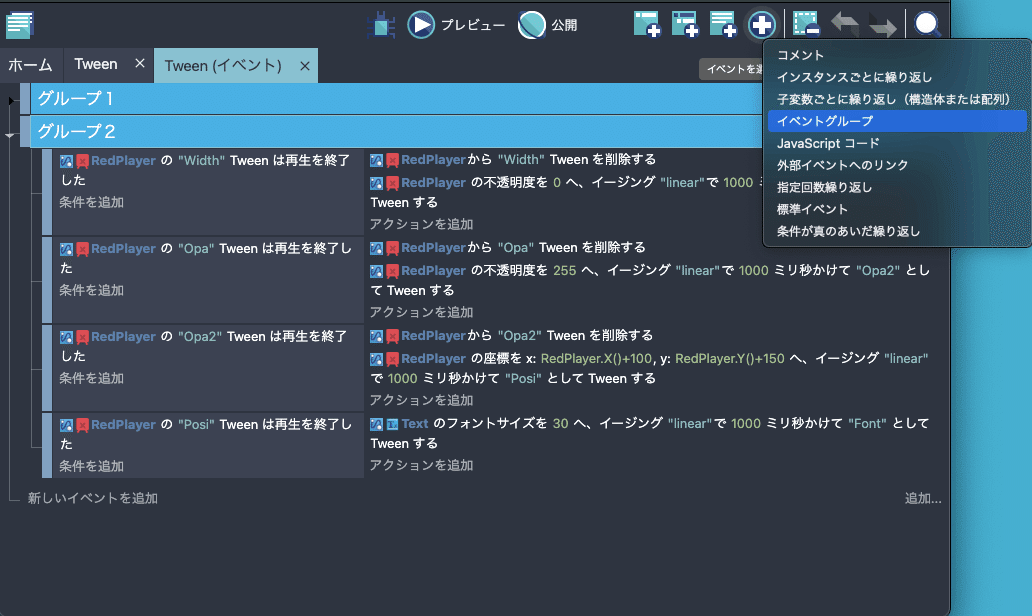Switch to the ホーム tab
1032x616 pixels.
31,64
